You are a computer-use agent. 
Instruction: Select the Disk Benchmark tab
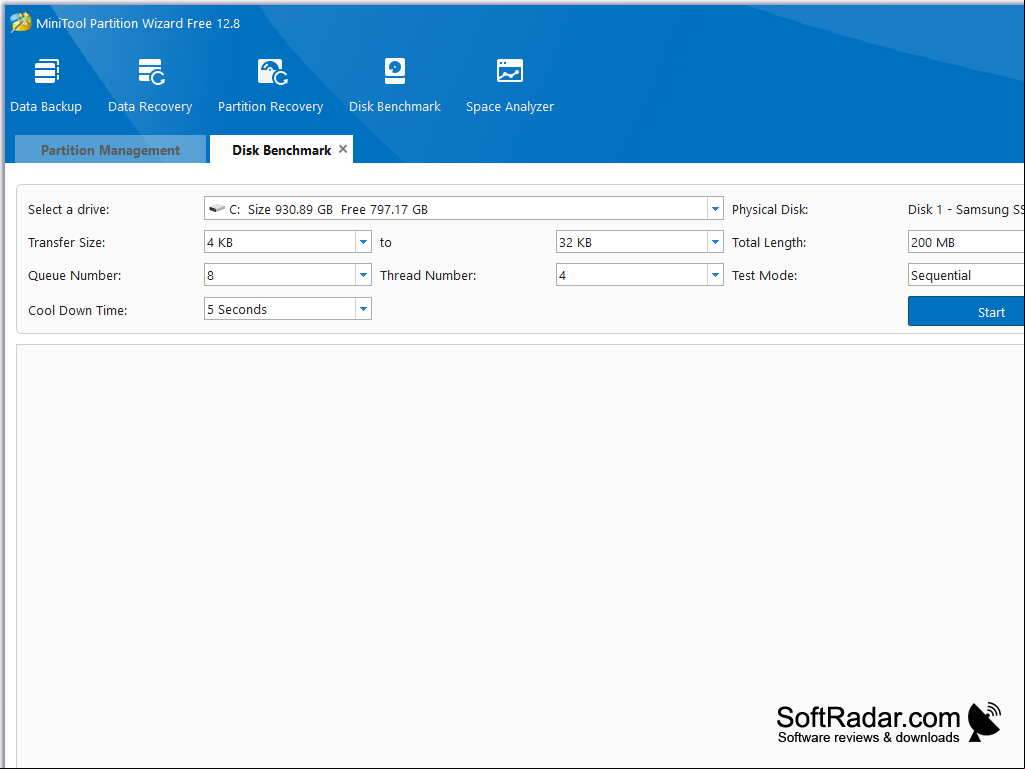(x=281, y=150)
